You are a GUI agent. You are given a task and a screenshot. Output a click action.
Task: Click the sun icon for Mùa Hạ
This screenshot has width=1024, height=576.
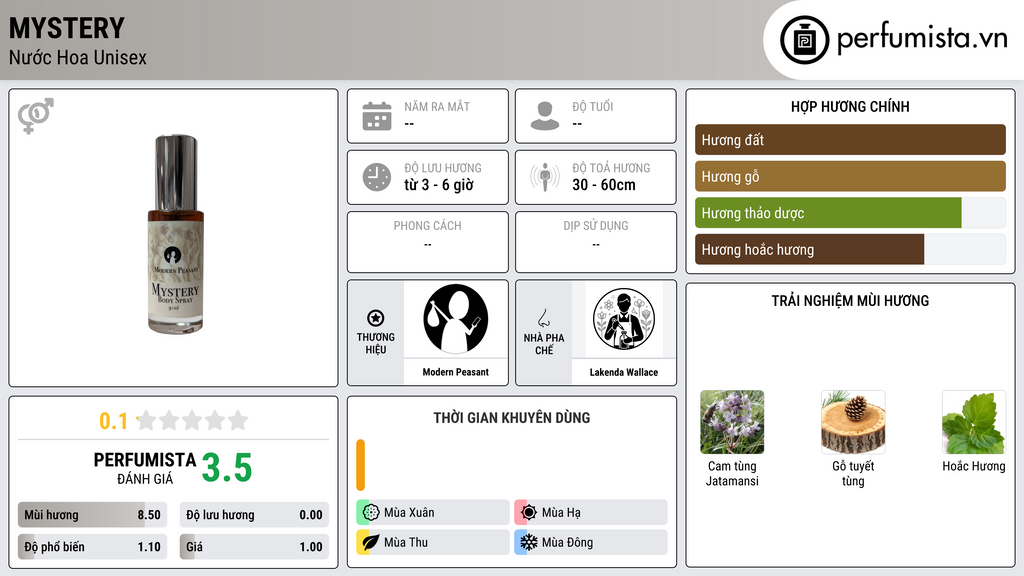click(x=529, y=513)
